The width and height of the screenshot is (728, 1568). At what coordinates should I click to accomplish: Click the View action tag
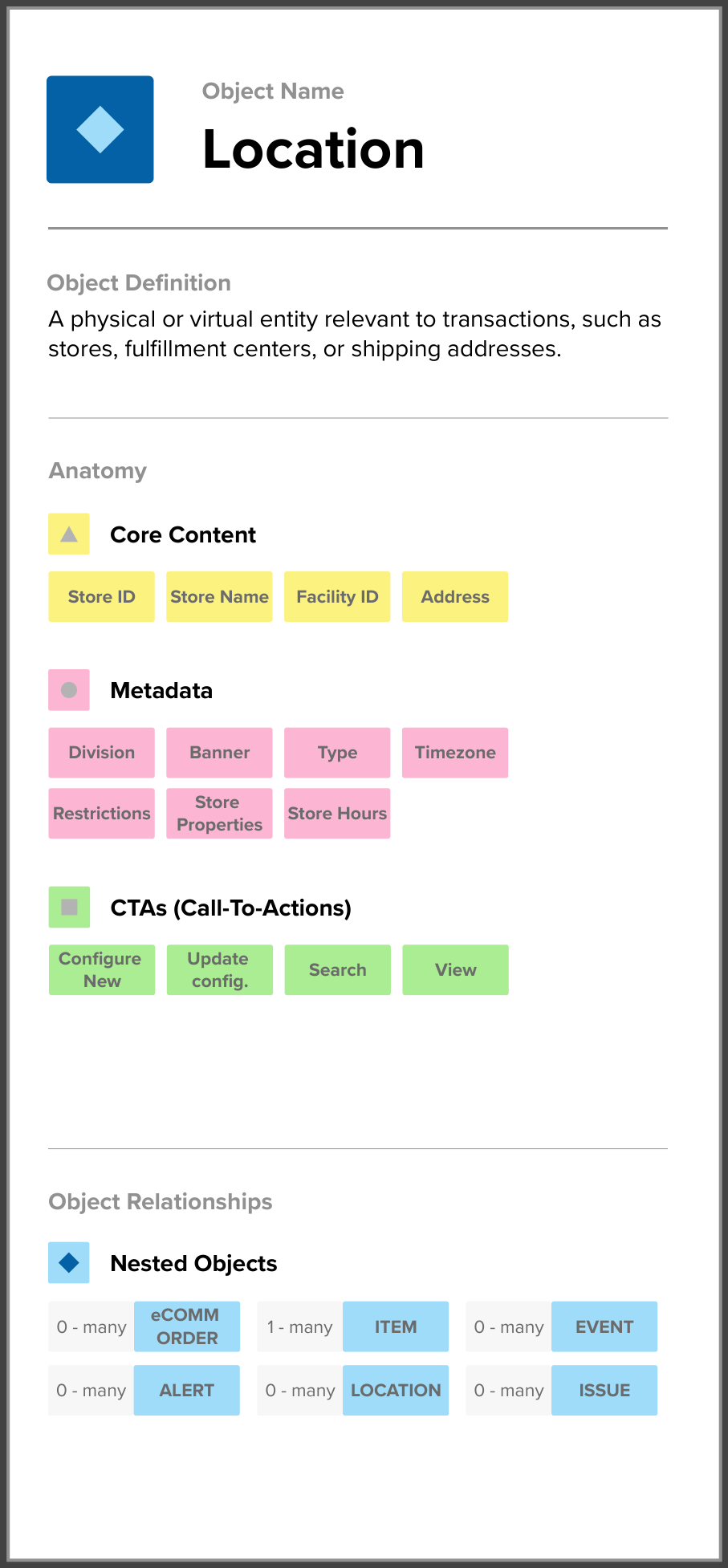click(455, 970)
